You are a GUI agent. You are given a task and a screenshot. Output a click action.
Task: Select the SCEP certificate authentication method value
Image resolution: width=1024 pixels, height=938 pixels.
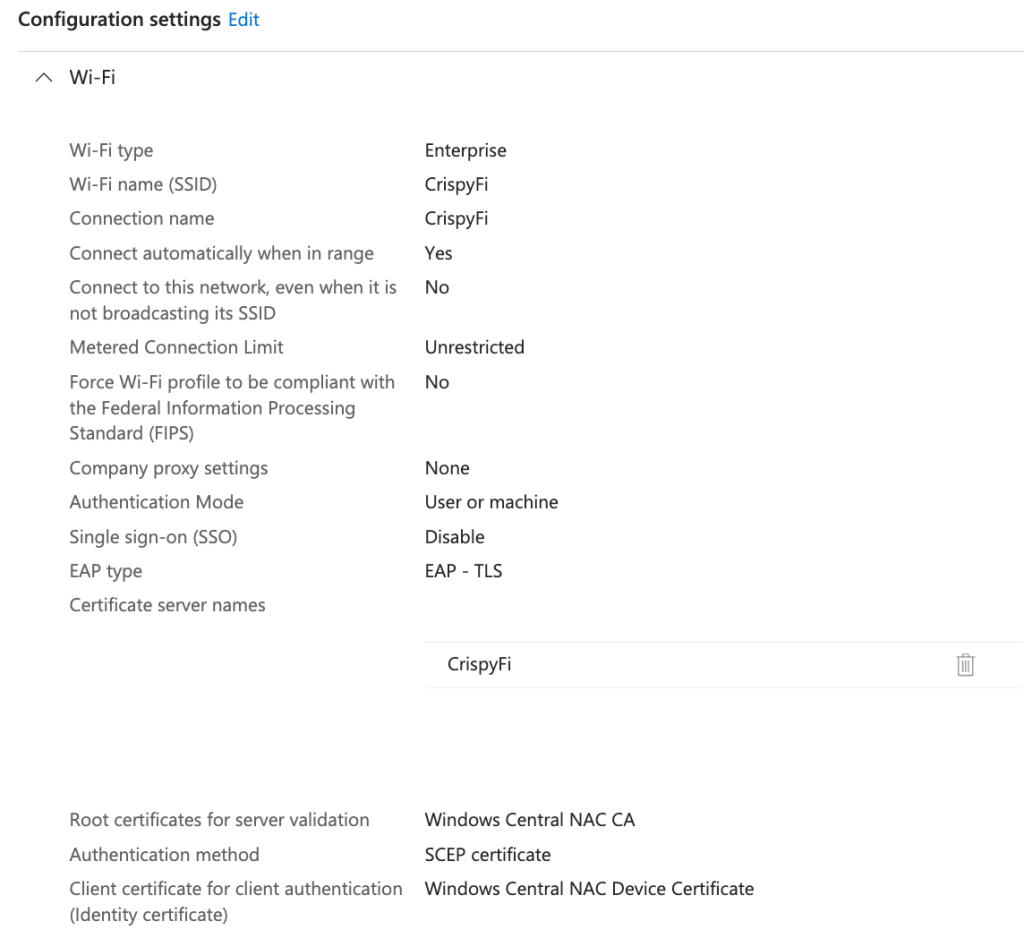487,855
